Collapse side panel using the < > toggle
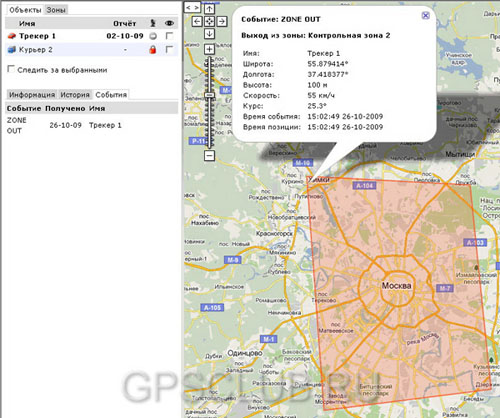The width and height of the screenshot is (500, 418). 193,7
